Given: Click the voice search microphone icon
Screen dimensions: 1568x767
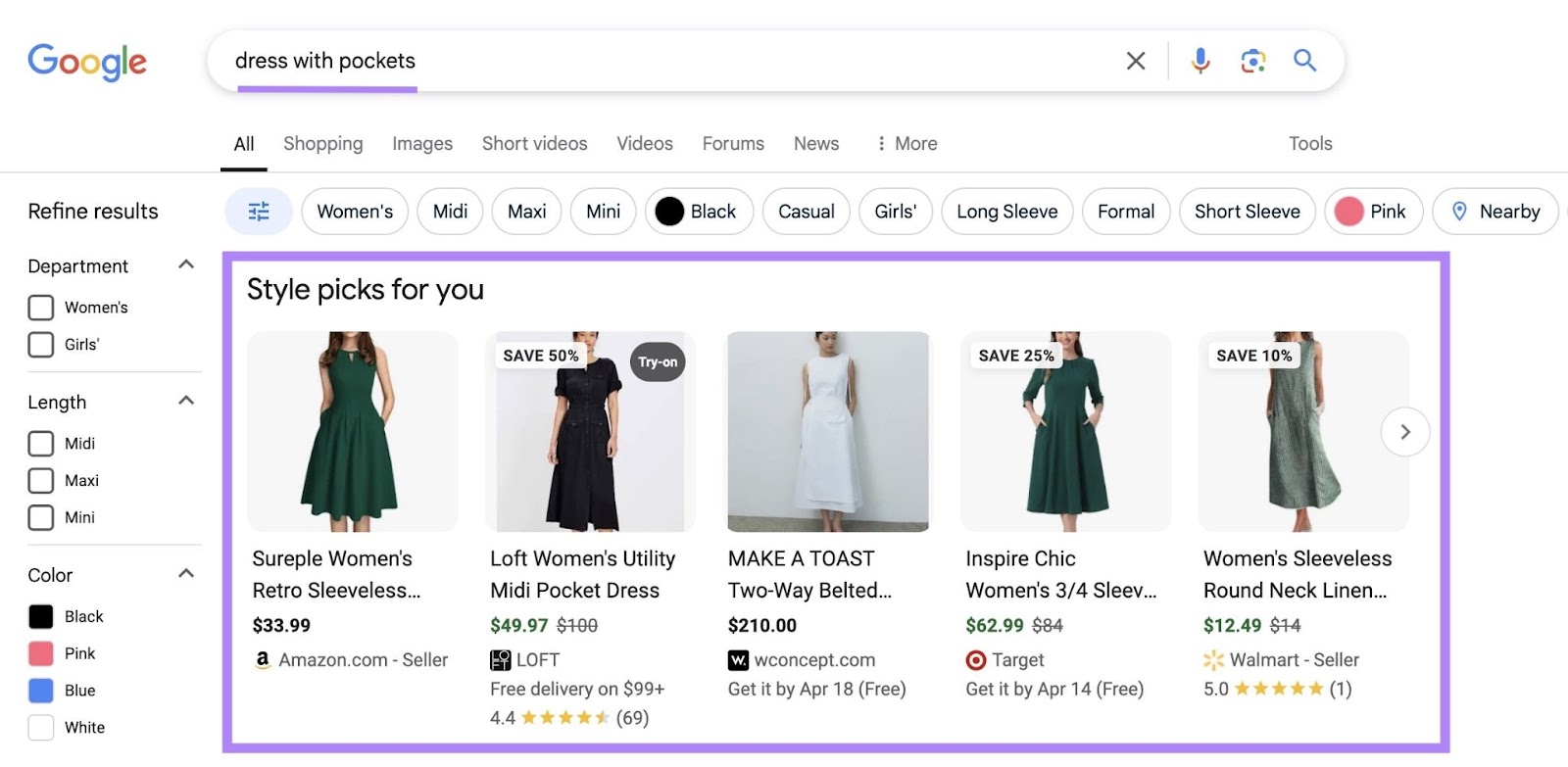Looking at the screenshot, I should tap(1200, 61).
